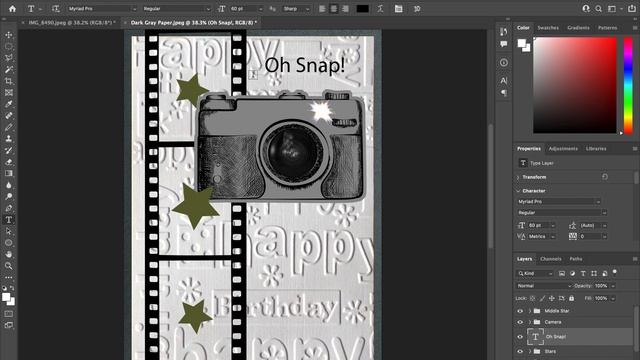Open layer filter Kind dropdown
The width and height of the screenshot is (640, 360).
pyautogui.click(x=535, y=273)
